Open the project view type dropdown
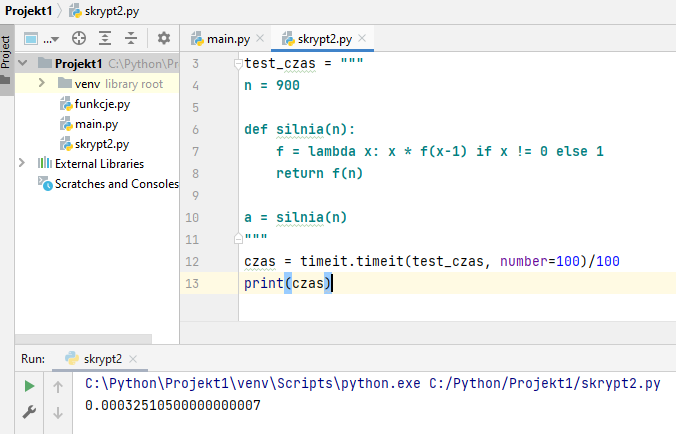This screenshot has height=434, width=676. click(41, 39)
